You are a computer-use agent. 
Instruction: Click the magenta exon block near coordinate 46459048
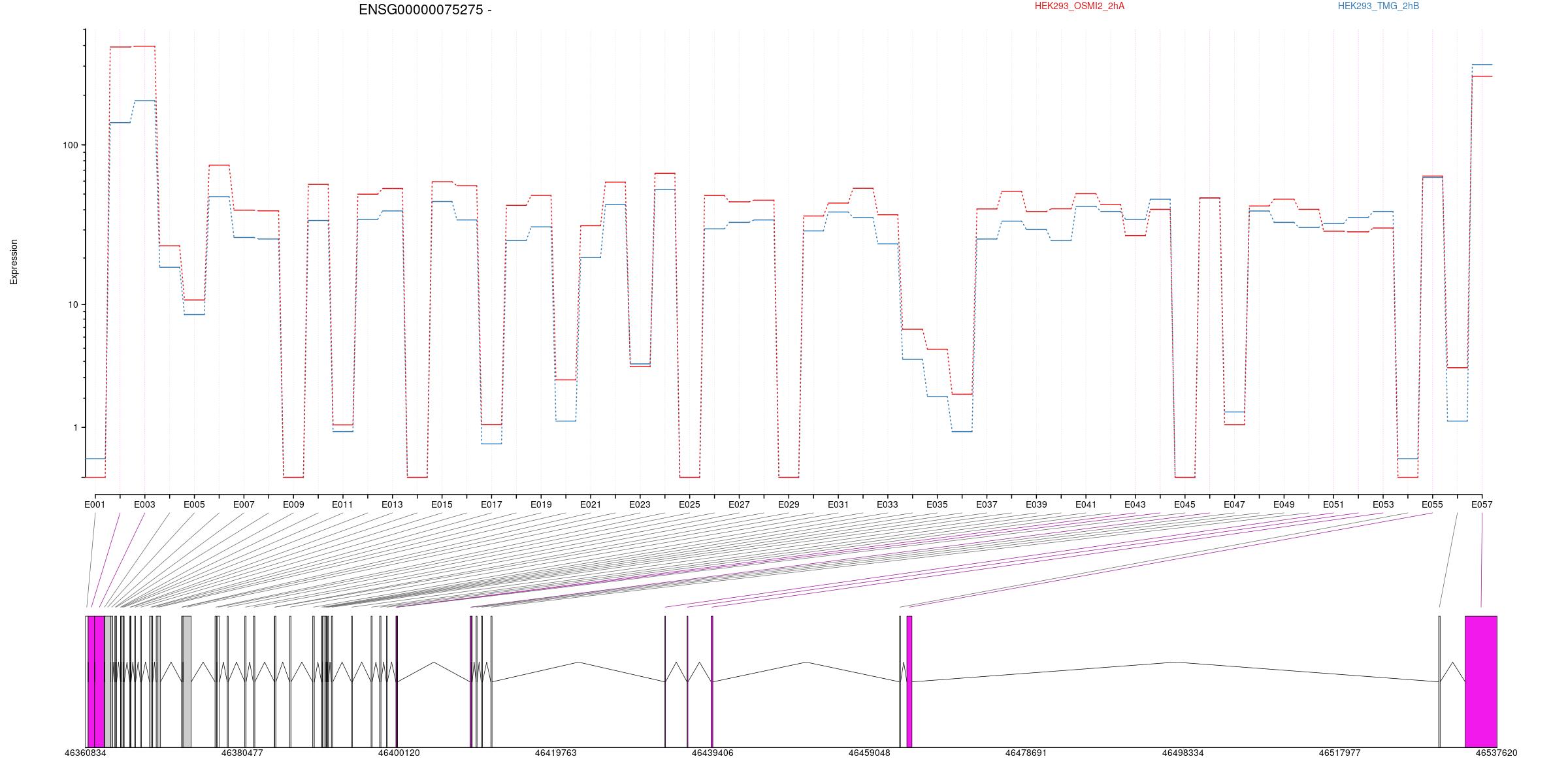click(x=909, y=681)
